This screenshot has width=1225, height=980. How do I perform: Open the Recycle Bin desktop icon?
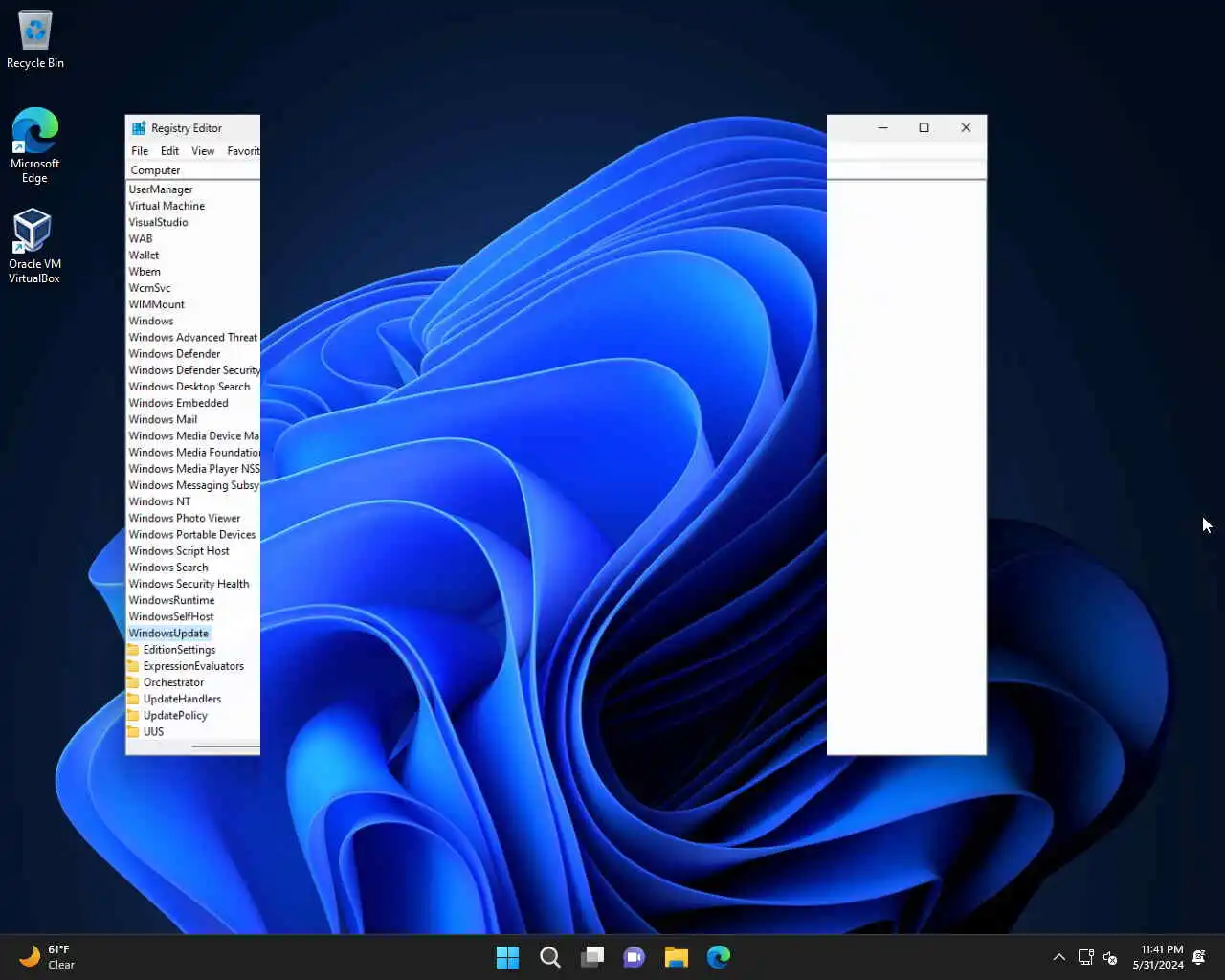[35, 40]
